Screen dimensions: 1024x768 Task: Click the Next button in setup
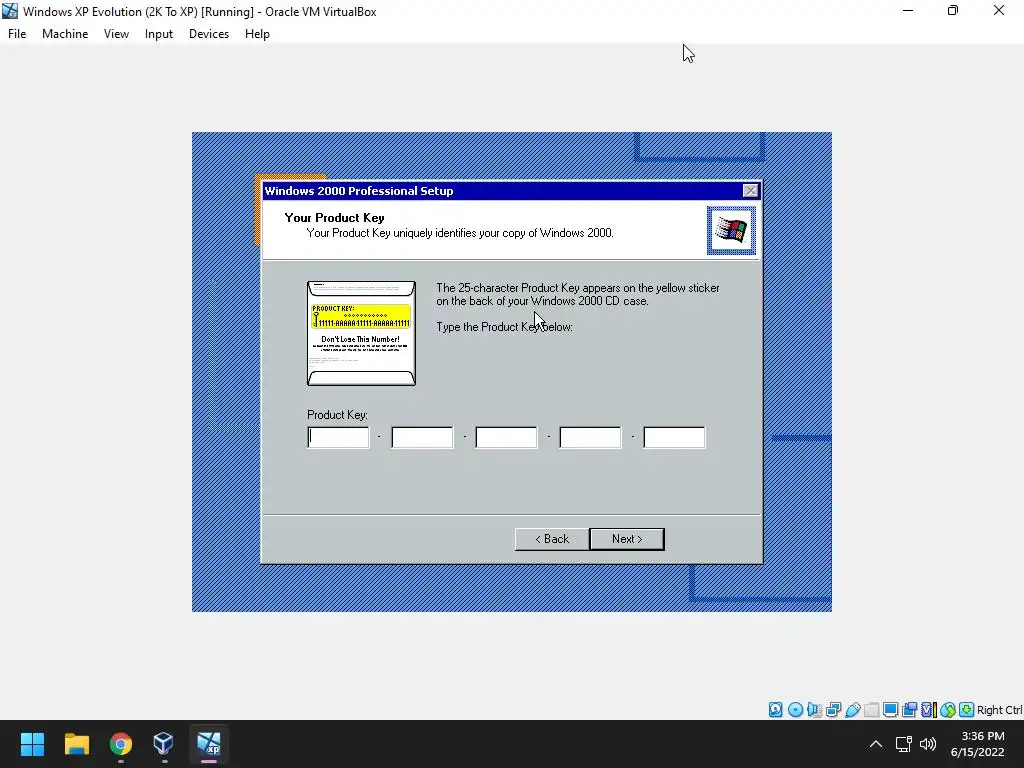[627, 539]
